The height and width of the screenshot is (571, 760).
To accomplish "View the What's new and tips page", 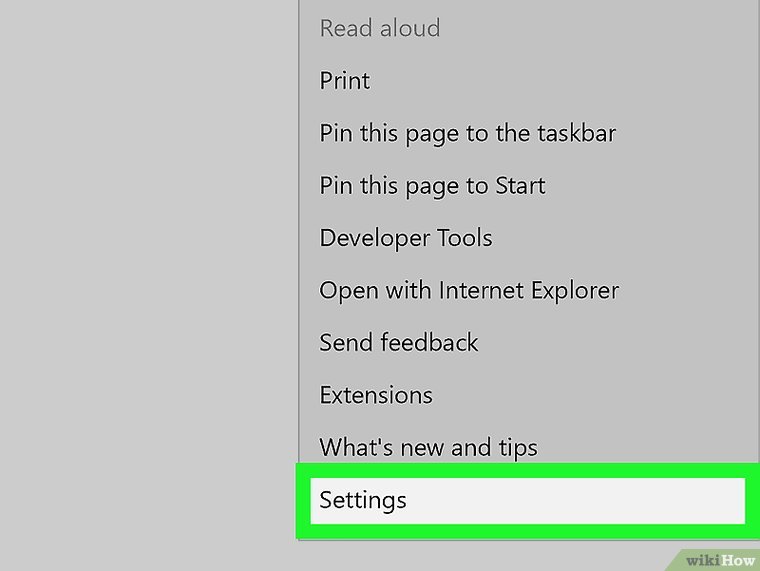I will [x=428, y=447].
